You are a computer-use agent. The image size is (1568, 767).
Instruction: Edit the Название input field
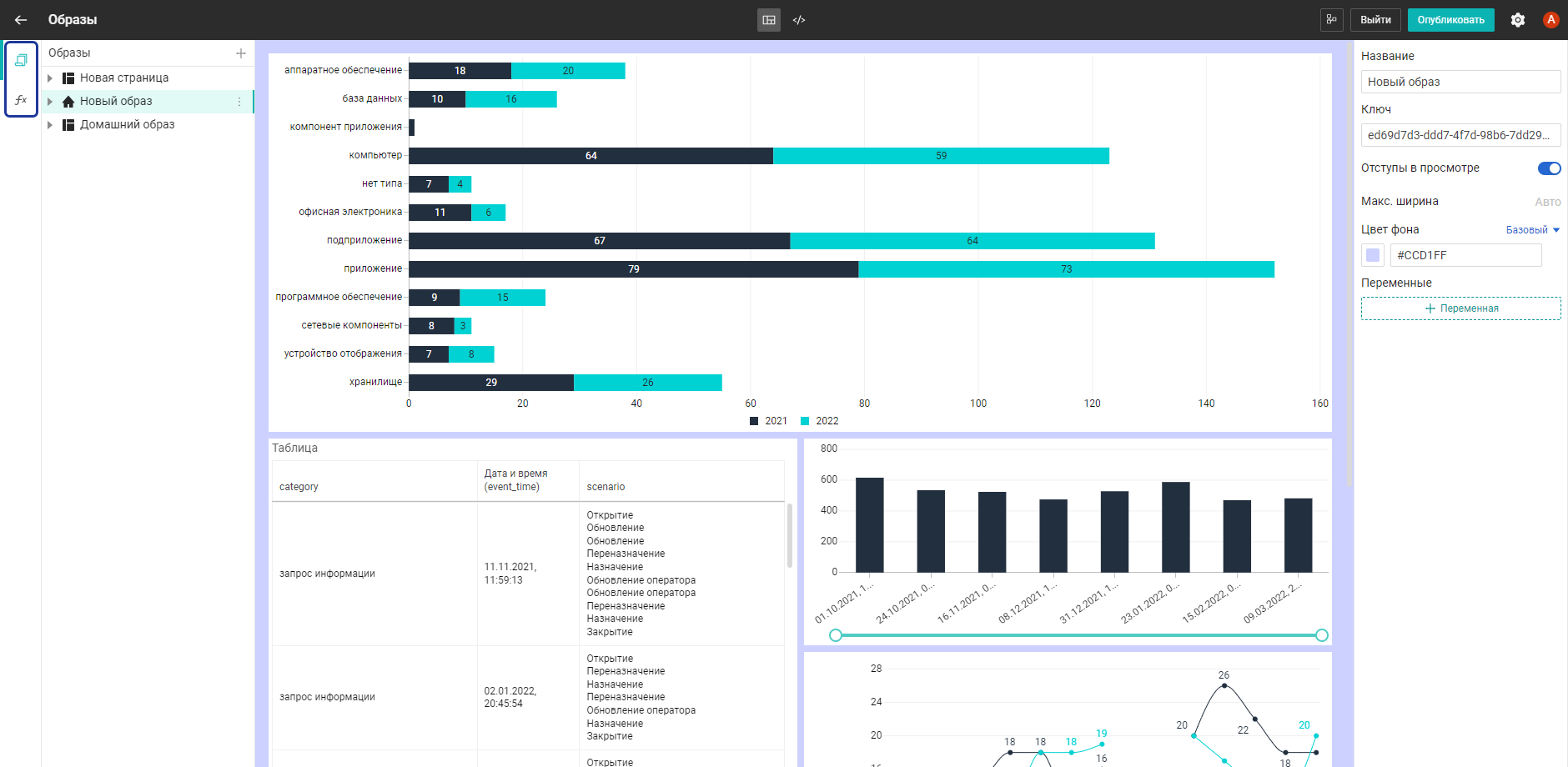[x=1461, y=82]
